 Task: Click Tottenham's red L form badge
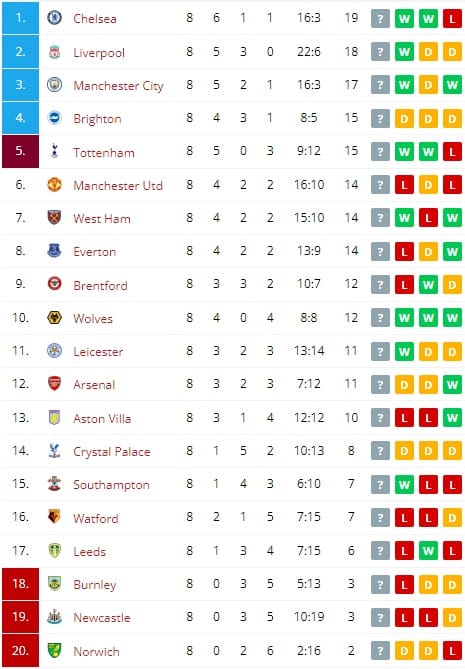(452, 152)
